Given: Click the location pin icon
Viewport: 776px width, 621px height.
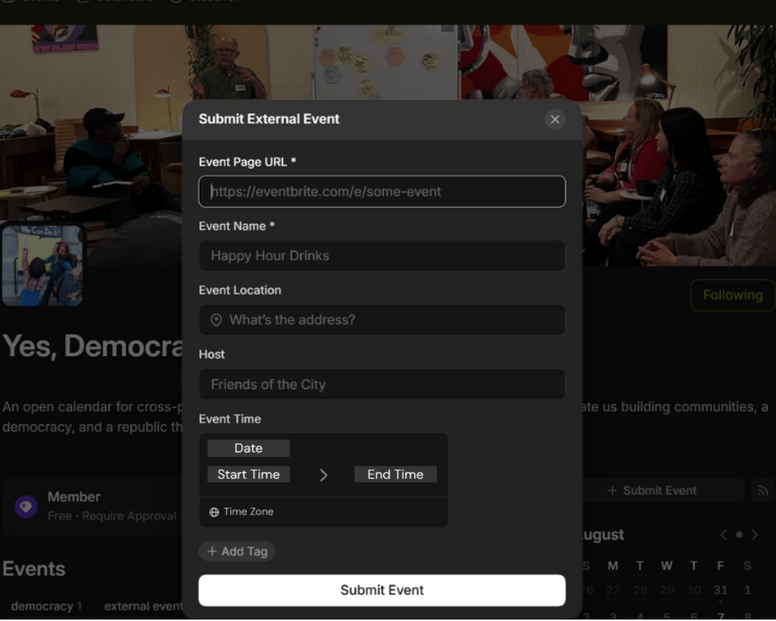Looking at the screenshot, I should [216, 320].
